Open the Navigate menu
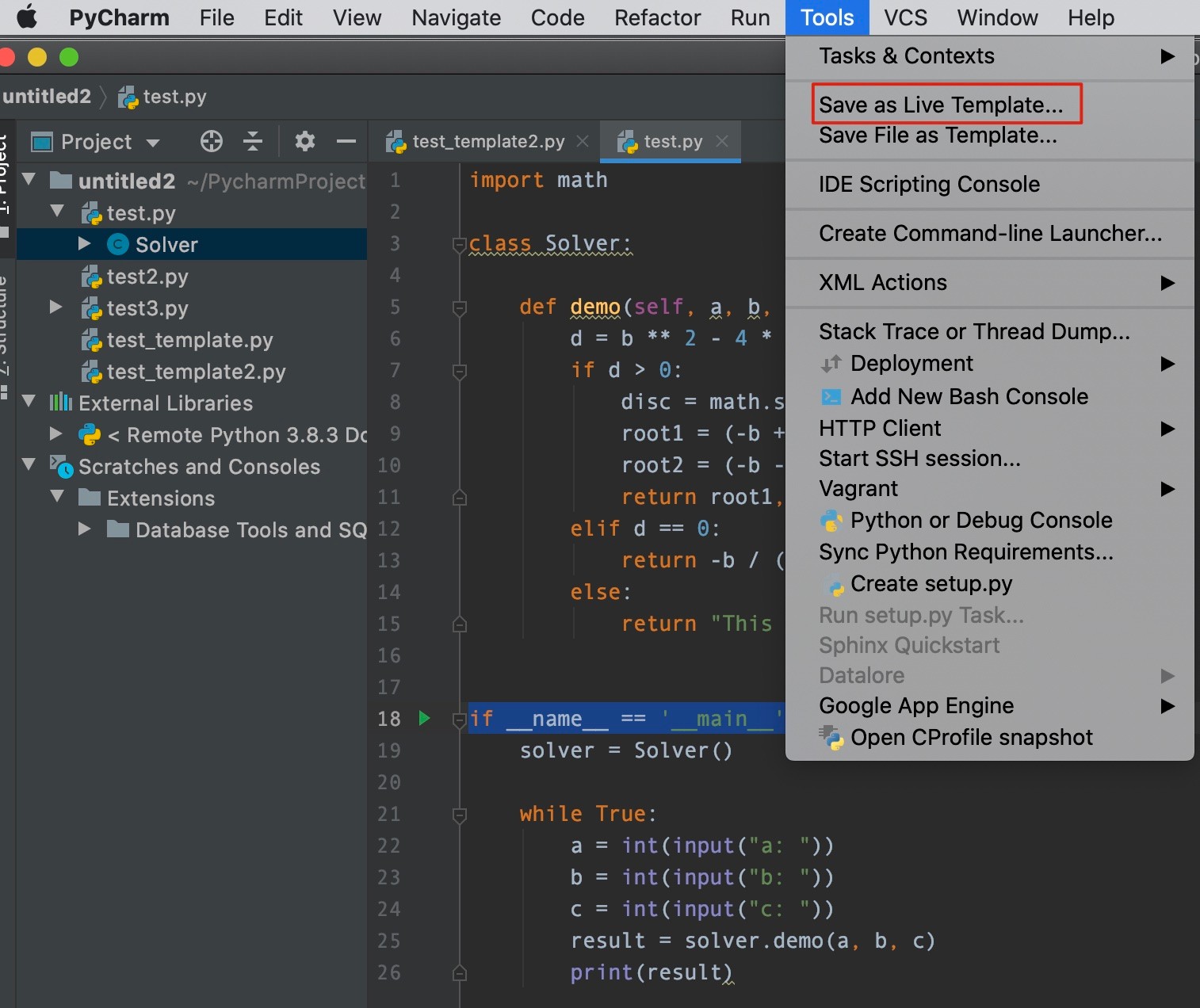1200x1008 pixels. tap(457, 17)
